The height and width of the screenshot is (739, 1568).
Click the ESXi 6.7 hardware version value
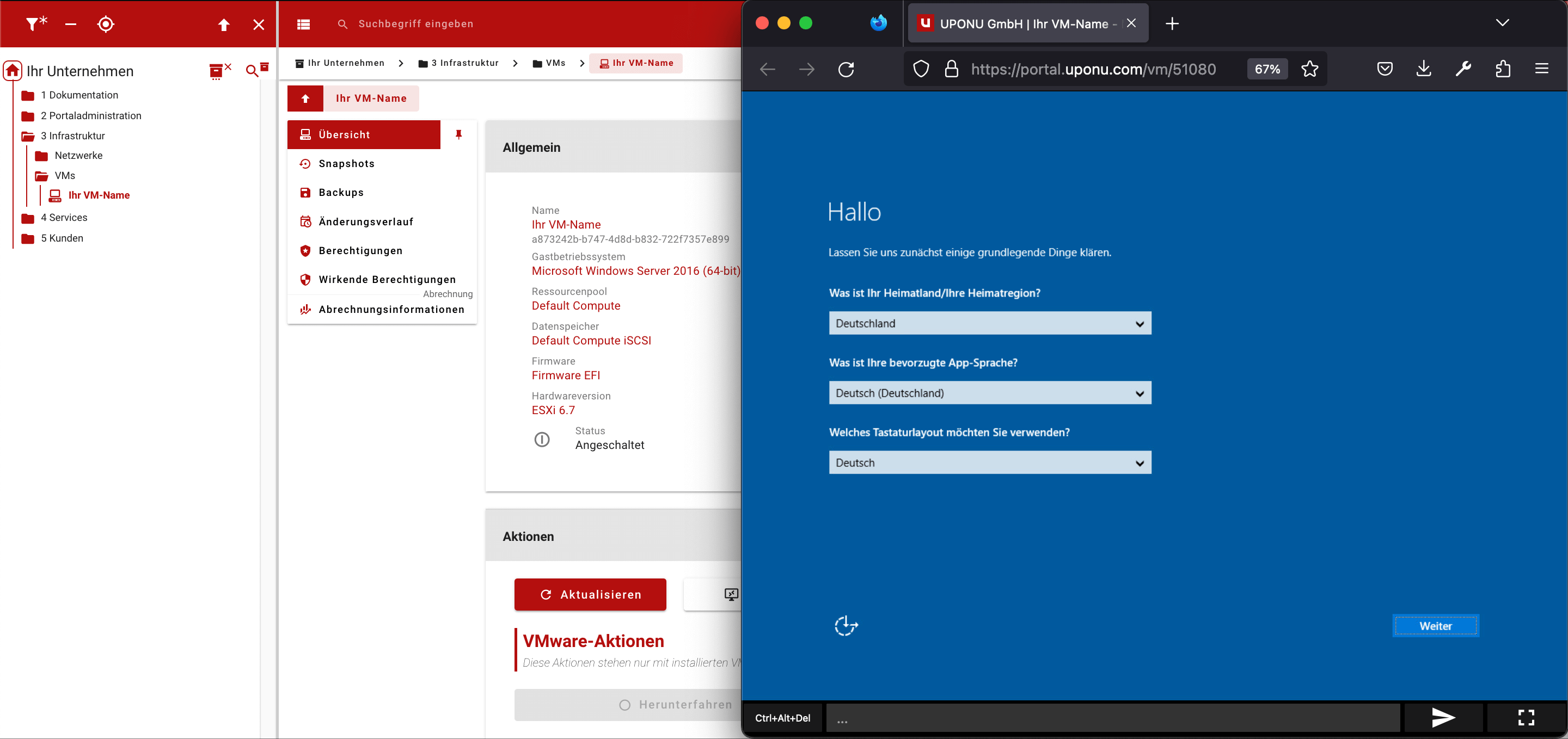[553, 410]
